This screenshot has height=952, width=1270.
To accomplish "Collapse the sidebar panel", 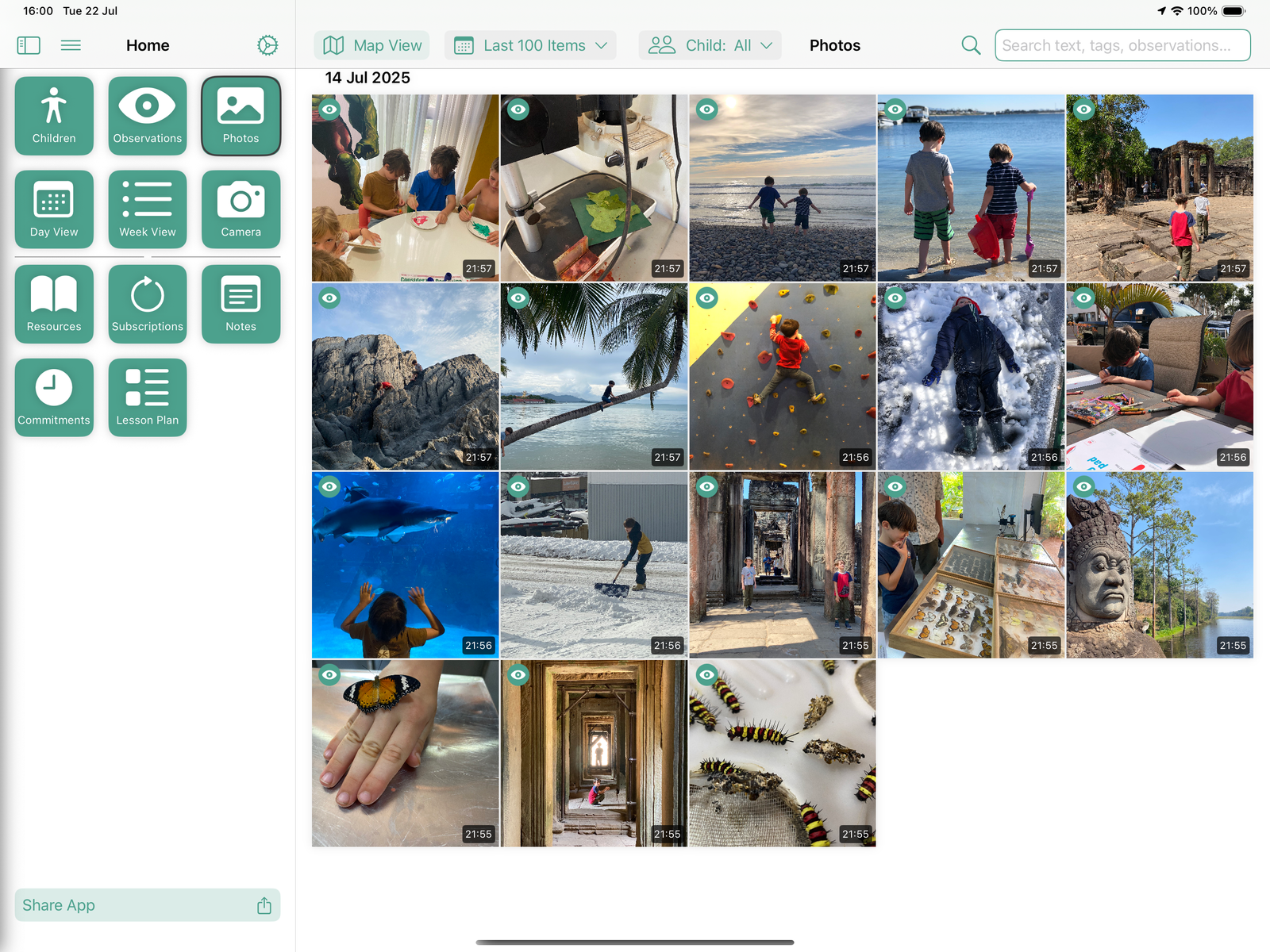I will (28, 45).
